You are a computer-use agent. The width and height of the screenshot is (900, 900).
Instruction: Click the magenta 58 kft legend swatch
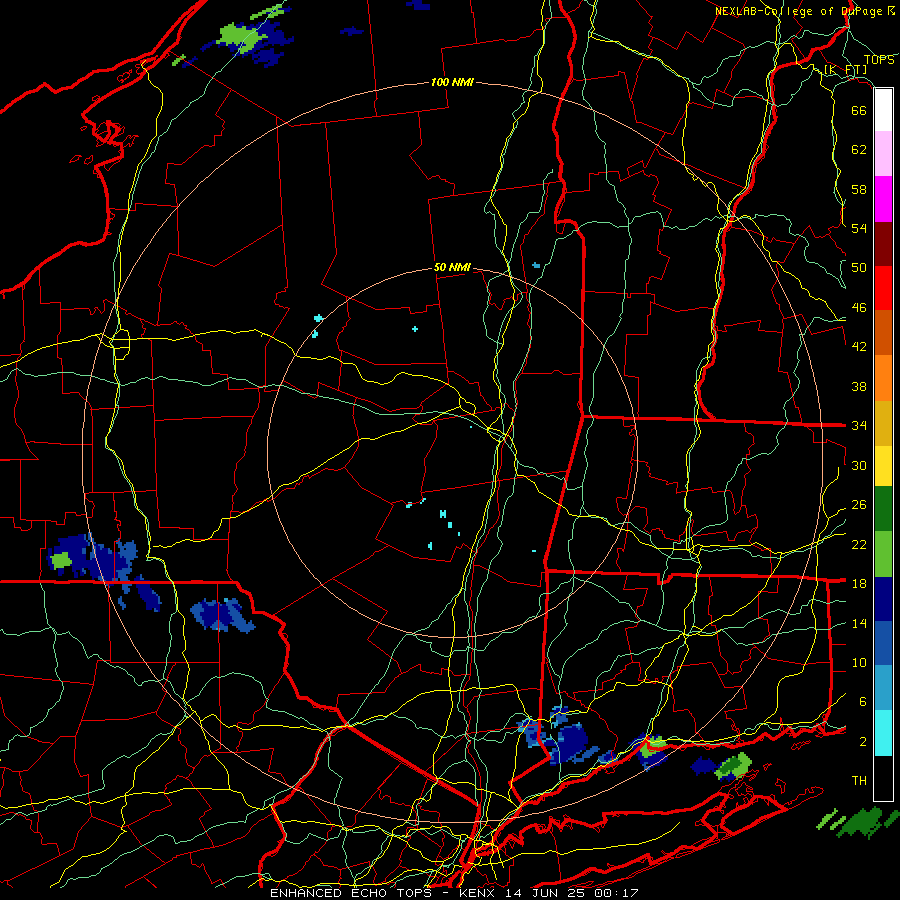click(x=883, y=199)
